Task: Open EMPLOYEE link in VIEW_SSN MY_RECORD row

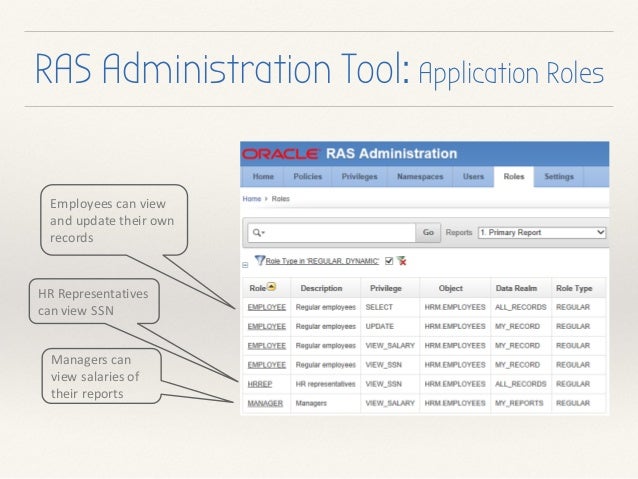Action: click(267, 365)
